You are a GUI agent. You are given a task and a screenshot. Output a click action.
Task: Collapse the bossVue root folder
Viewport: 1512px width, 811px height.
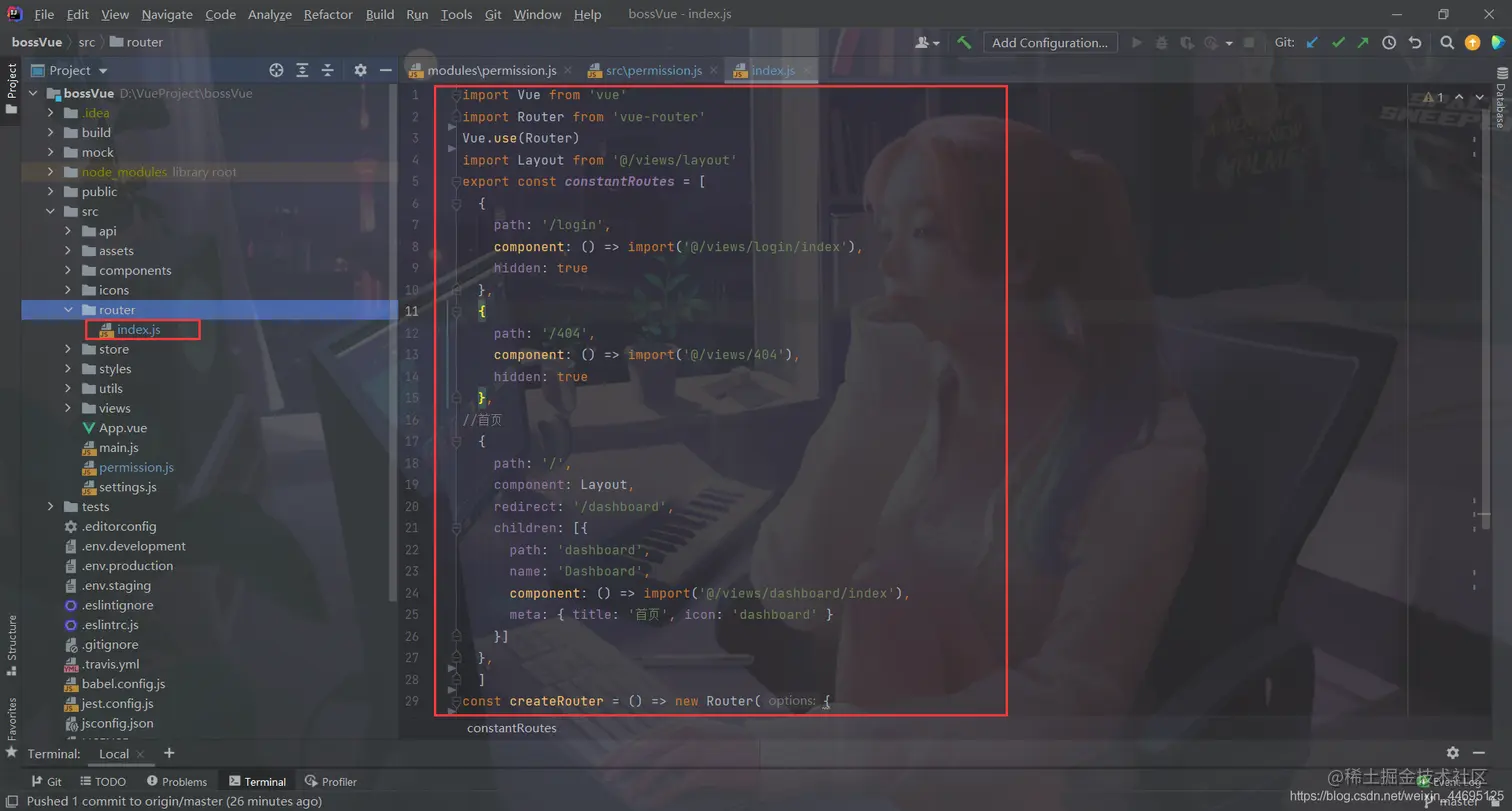pos(33,93)
